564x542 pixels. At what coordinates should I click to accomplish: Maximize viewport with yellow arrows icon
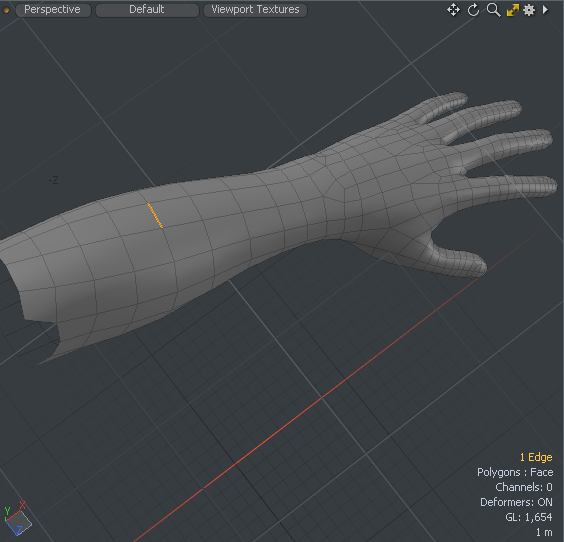point(512,10)
